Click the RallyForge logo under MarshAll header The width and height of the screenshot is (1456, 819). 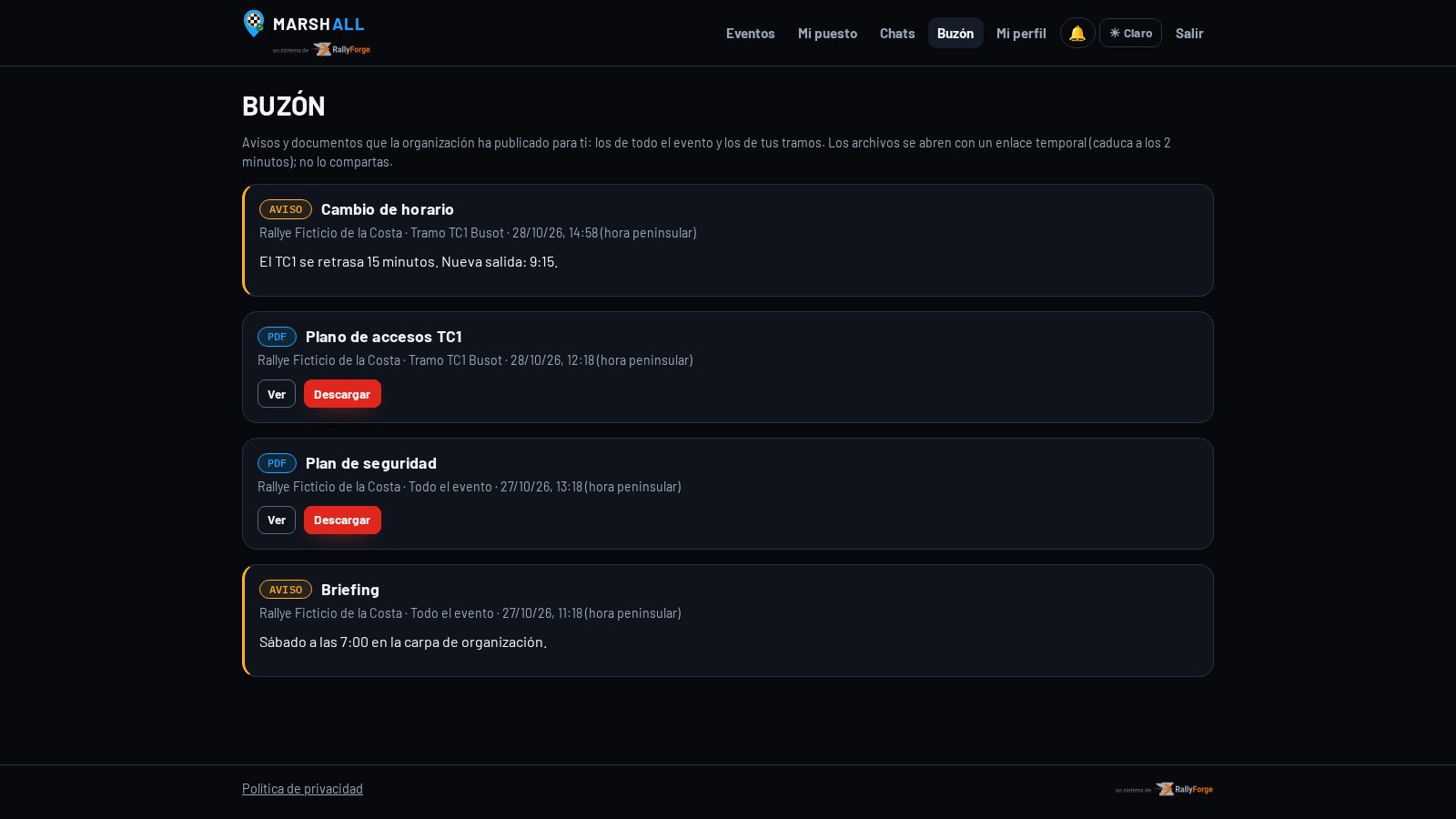coord(341,49)
